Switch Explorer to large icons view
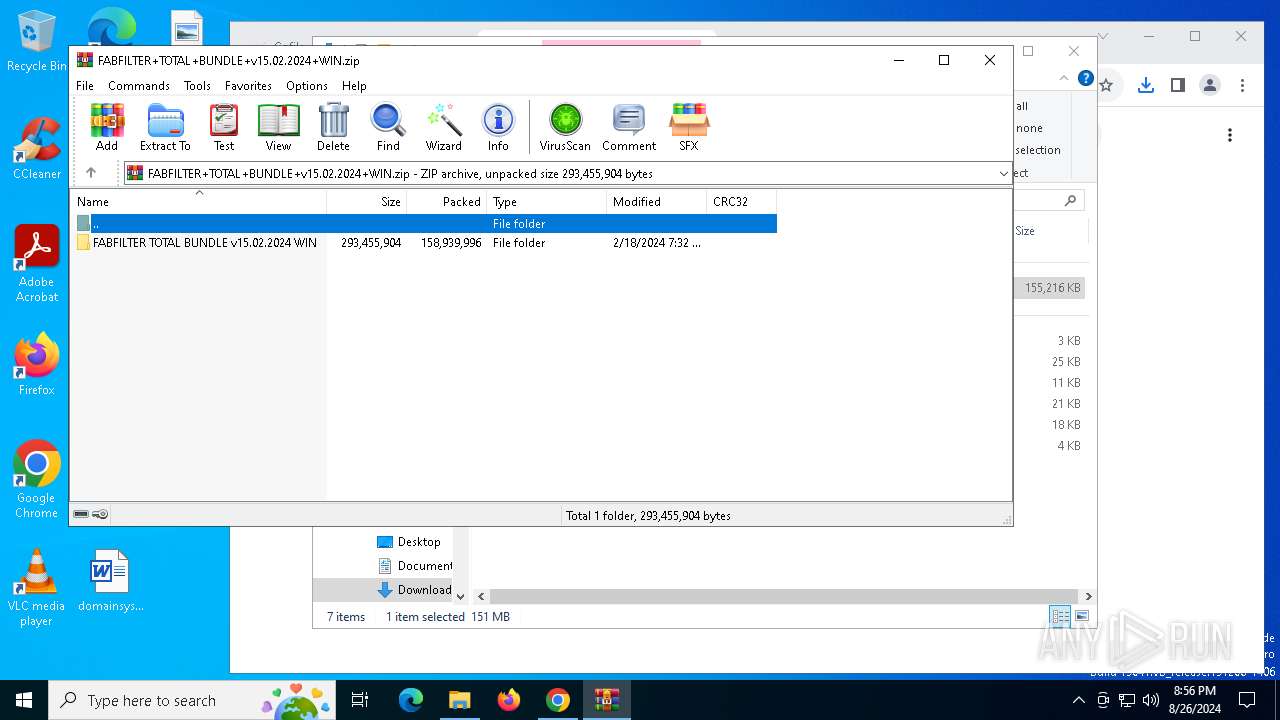Viewport: 1280px width, 720px height. click(1081, 616)
